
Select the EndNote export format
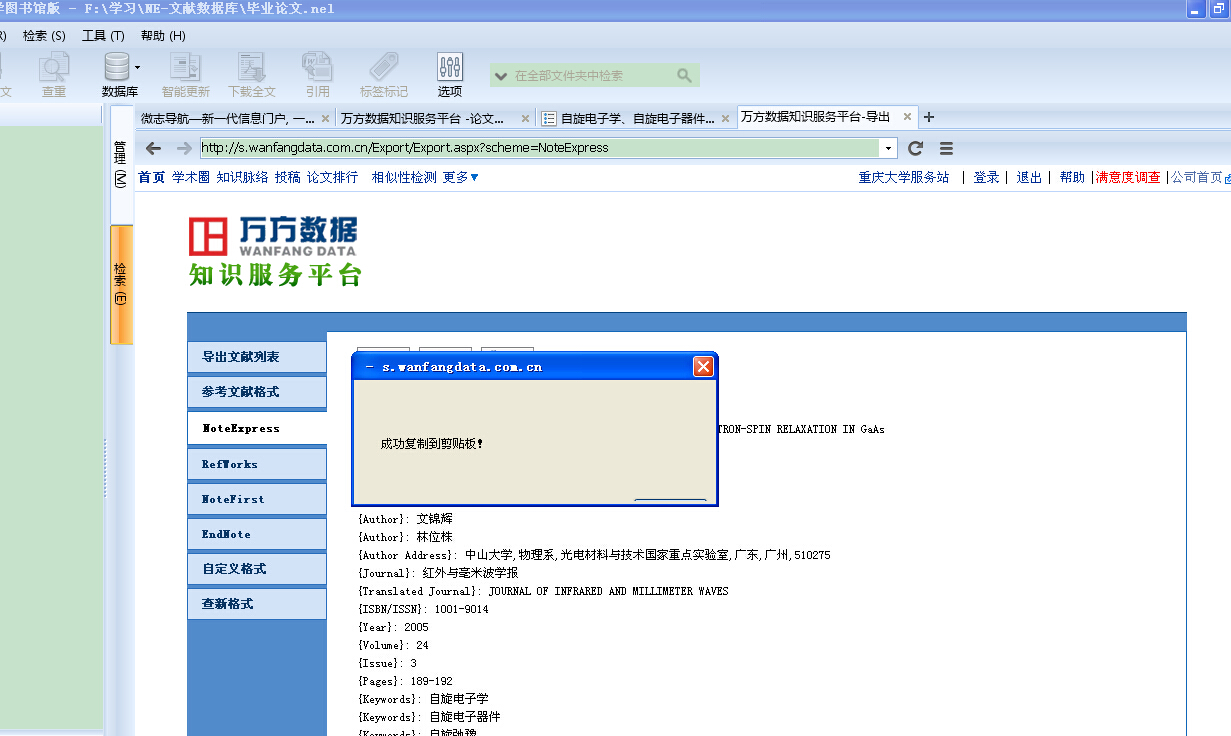point(257,534)
